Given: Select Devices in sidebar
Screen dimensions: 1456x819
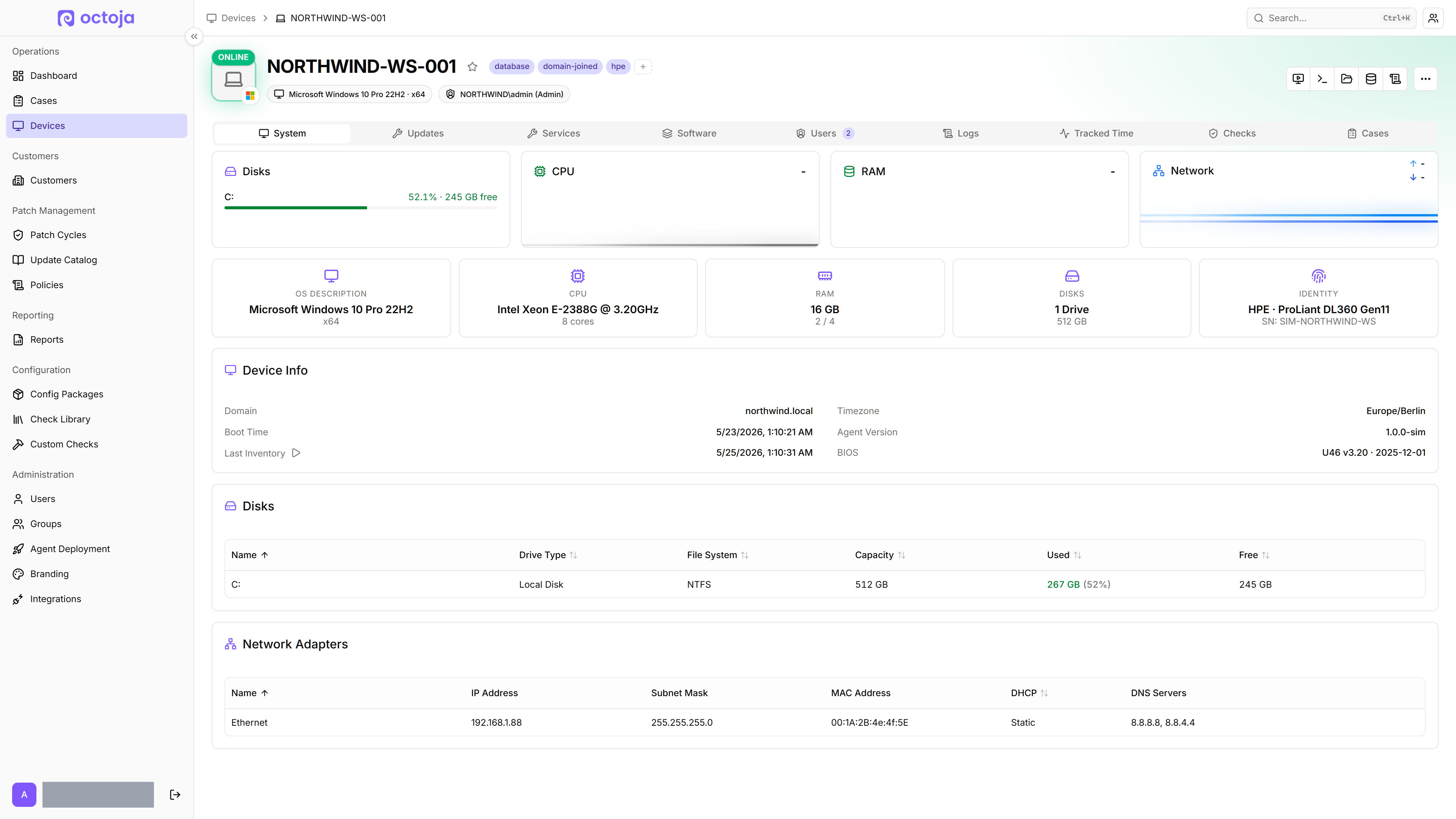Looking at the screenshot, I should (x=97, y=126).
